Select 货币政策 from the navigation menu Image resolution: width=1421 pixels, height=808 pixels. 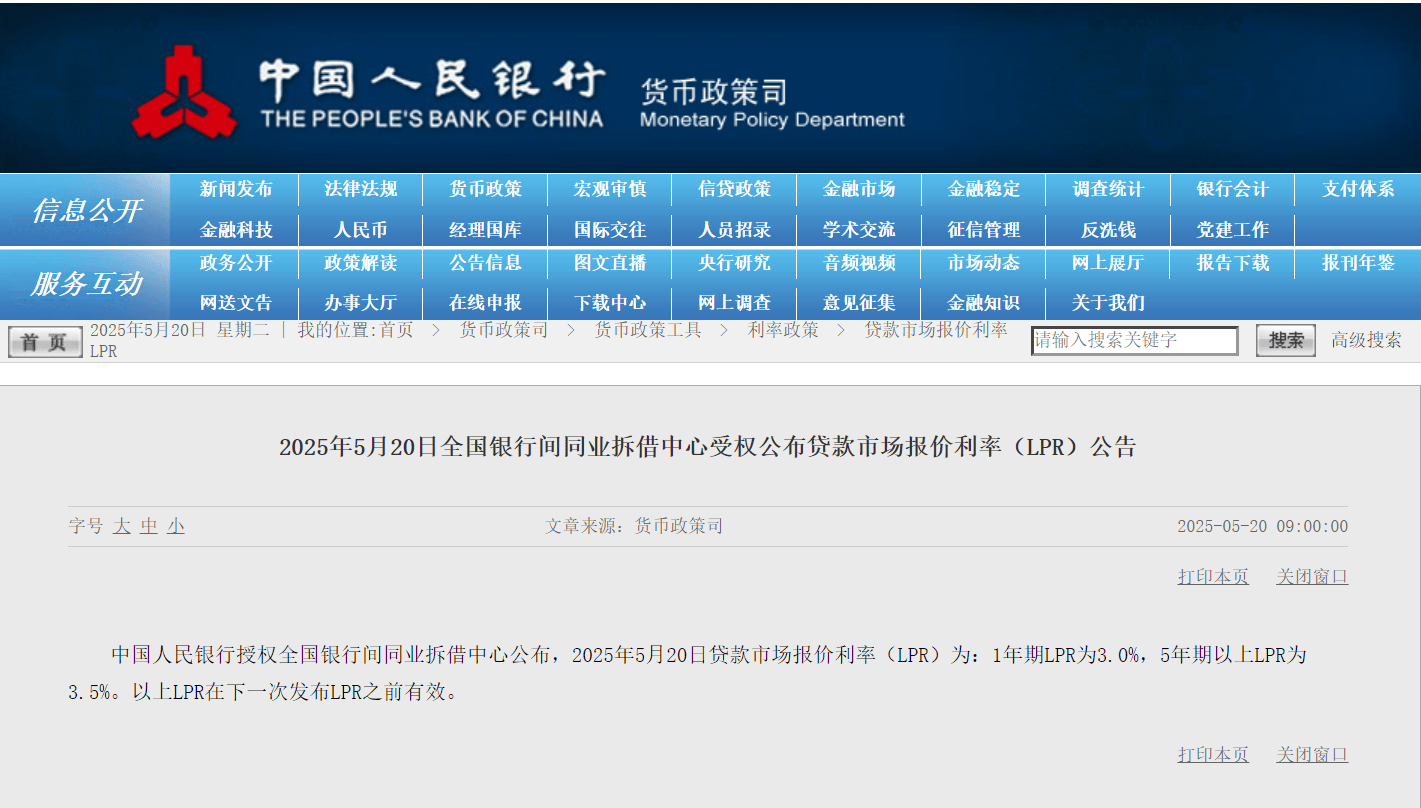(484, 189)
